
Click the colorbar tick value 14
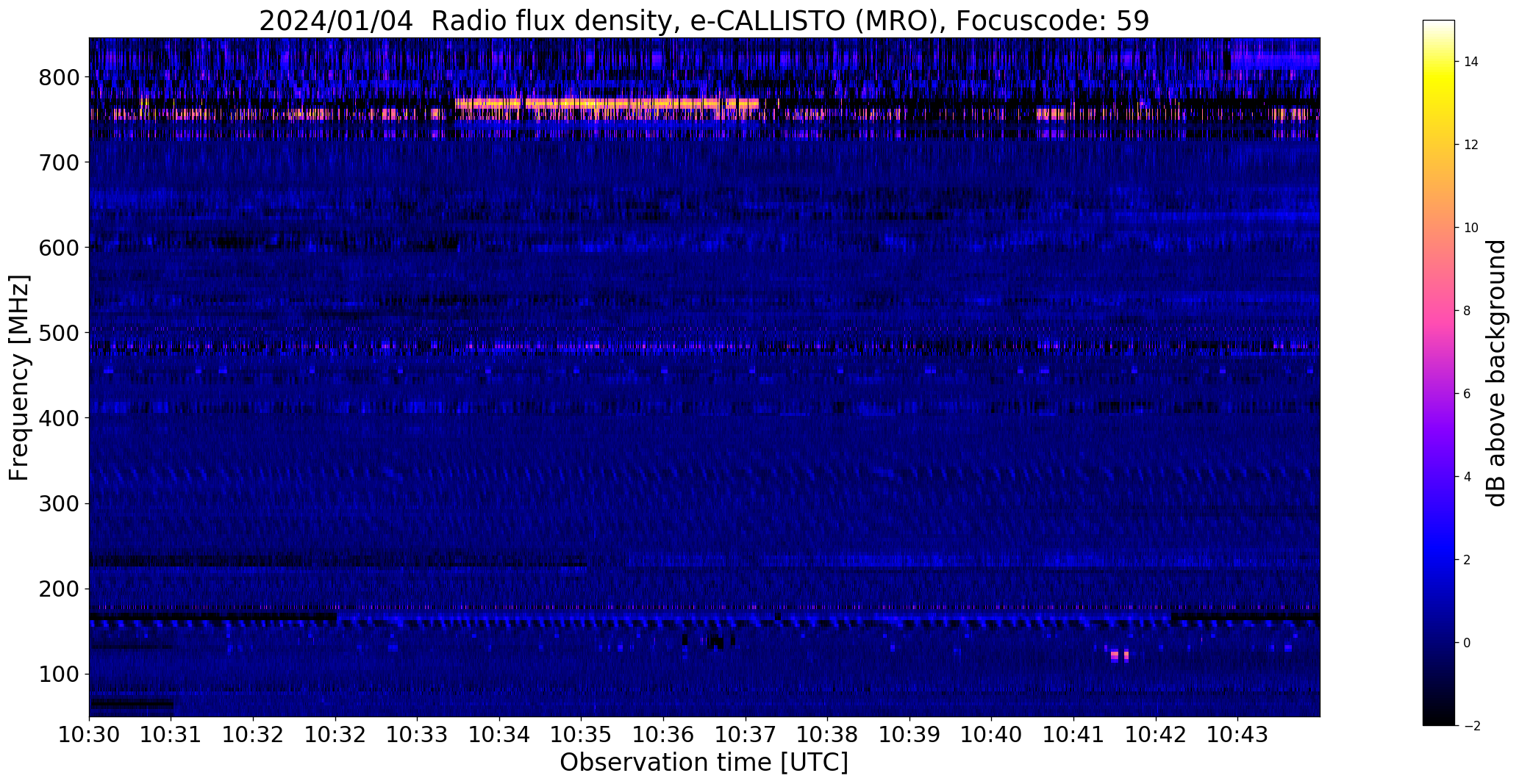point(1471,62)
